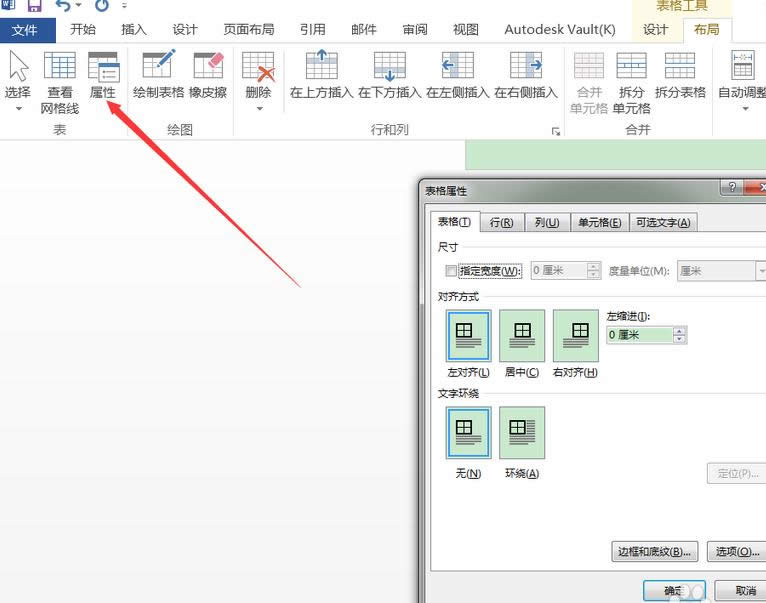The image size is (766, 603).
Task: Open Autodesk Vault(K) tab
Action: [560, 30]
